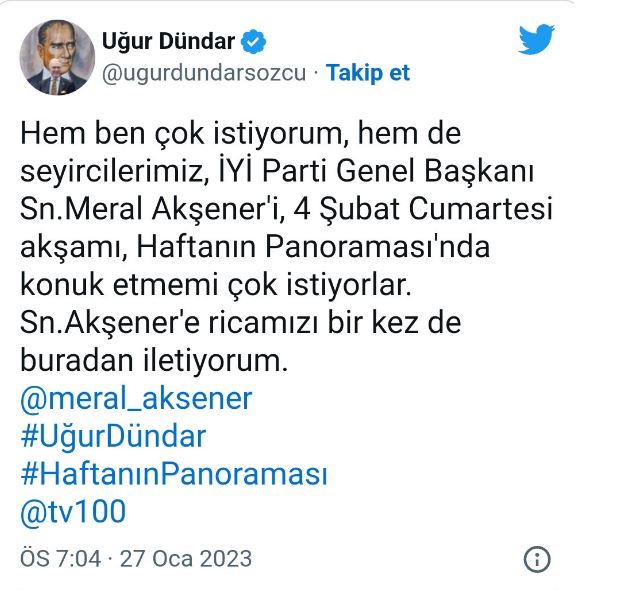Open Uğur Dündar's profile avatar
Viewport: 618px width, 590px height.
[57, 58]
